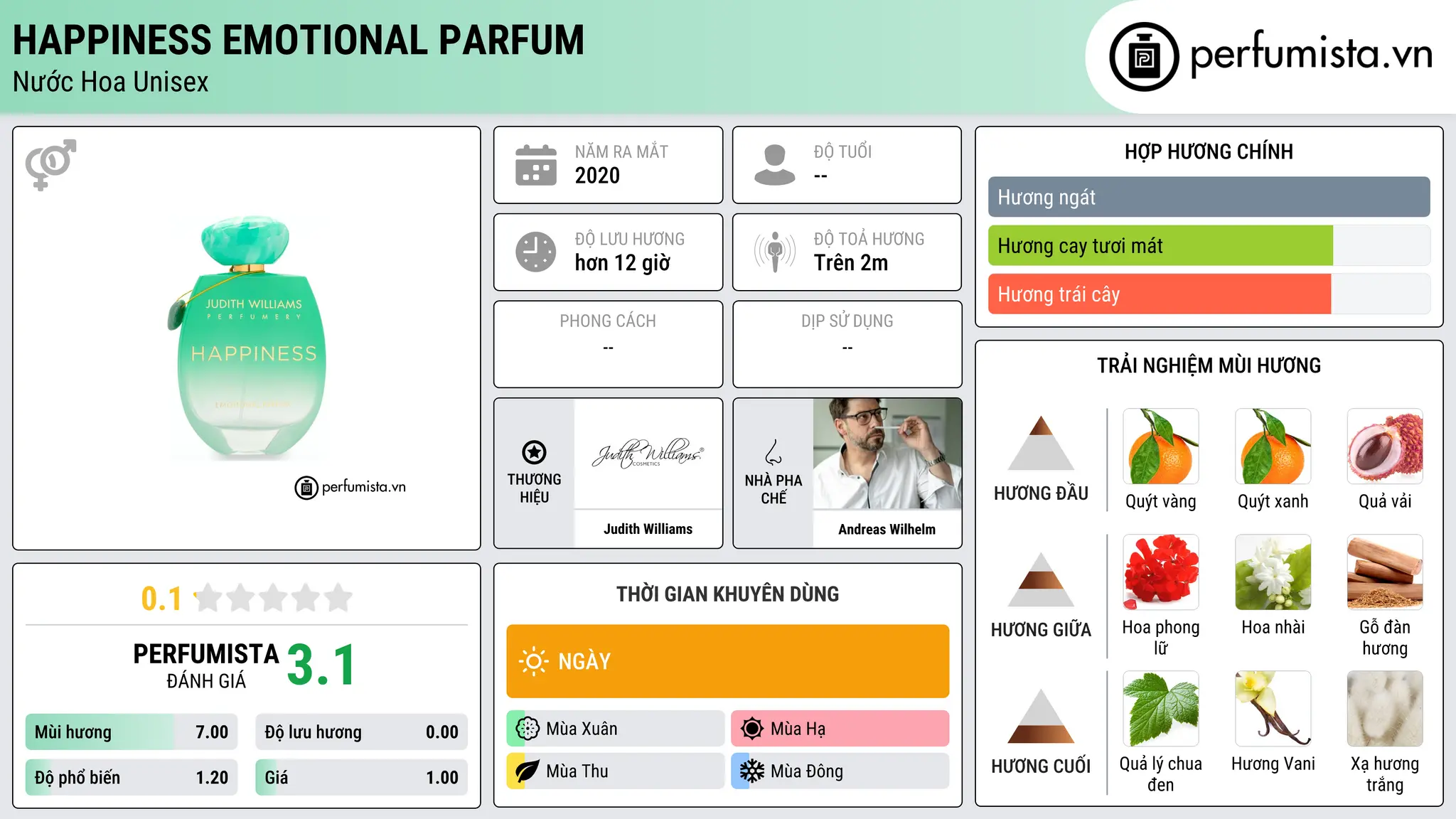Open the Quýt vàng note image
1456x819 pixels.
1161,446
